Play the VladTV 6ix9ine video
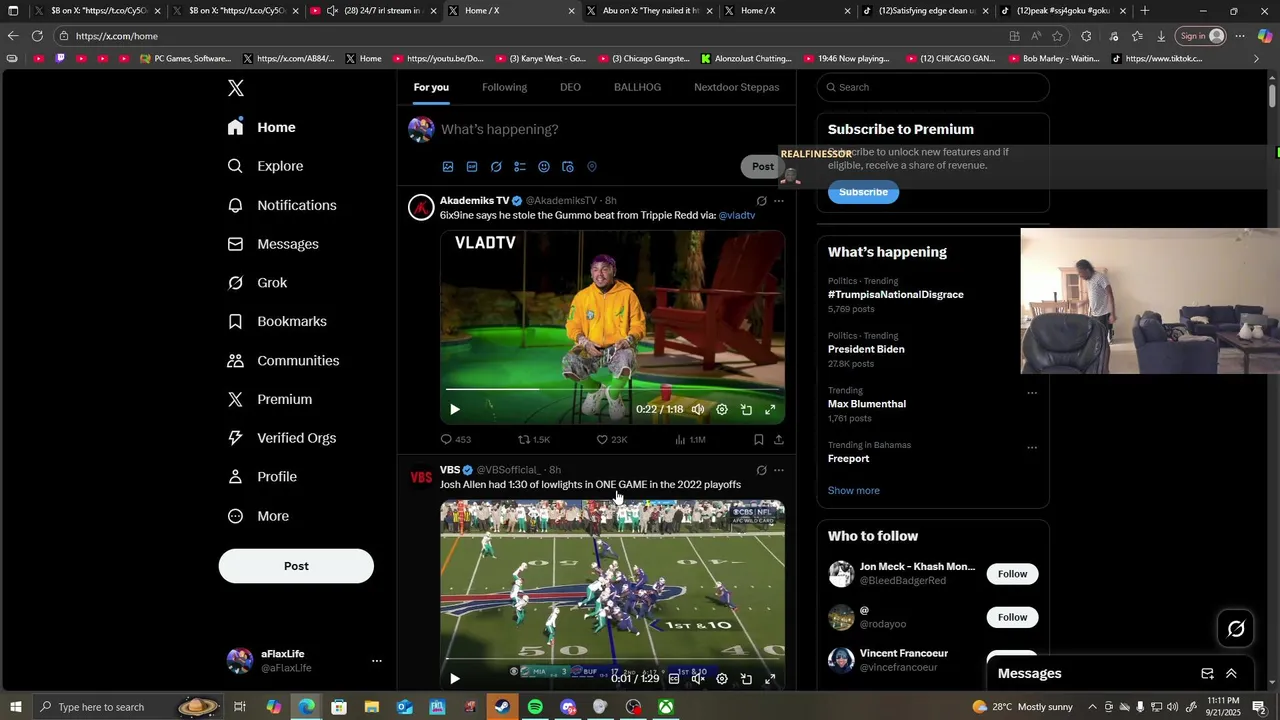 (454, 409)
